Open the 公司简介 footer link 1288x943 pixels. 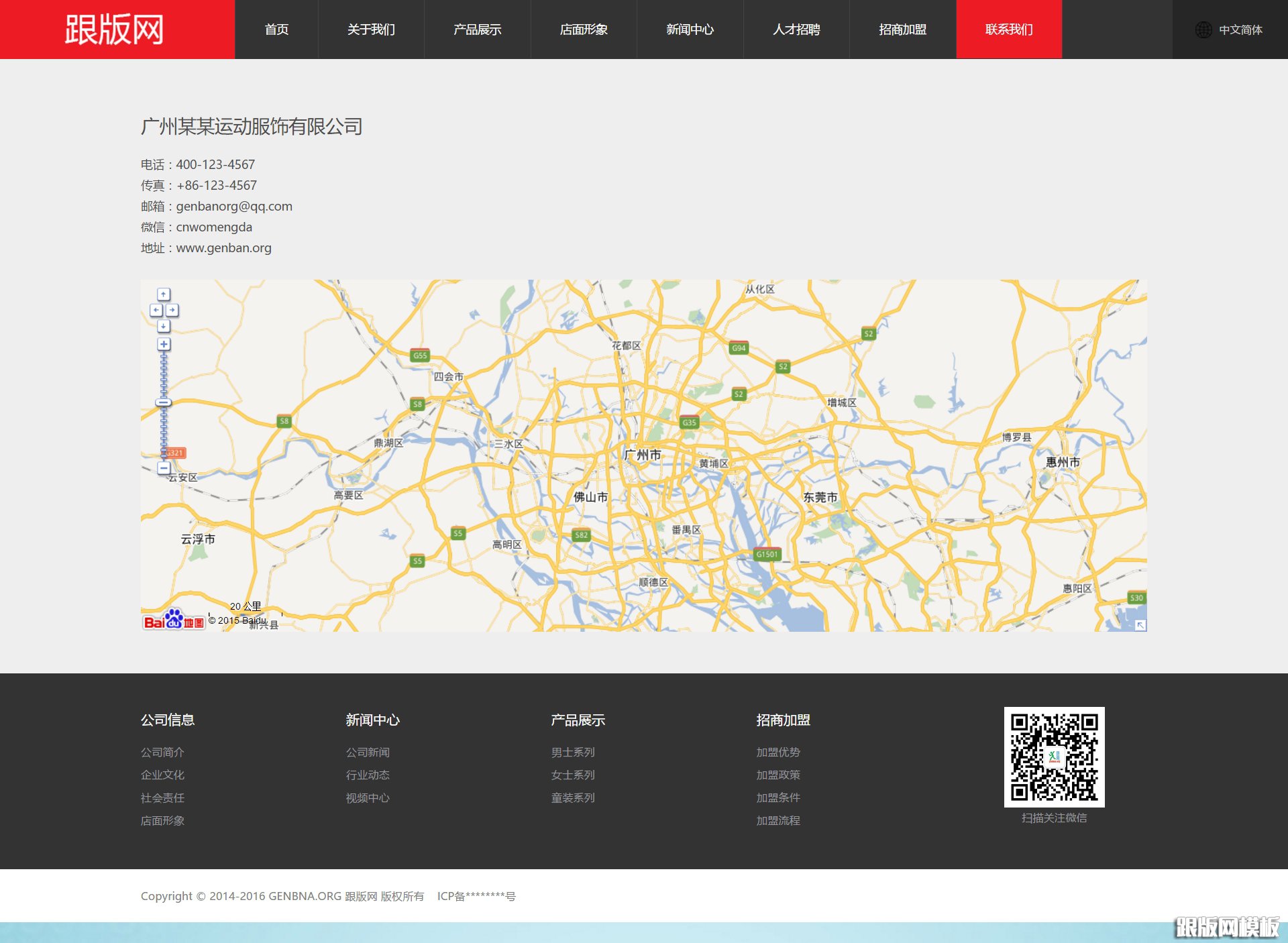(x=162, y=753)
